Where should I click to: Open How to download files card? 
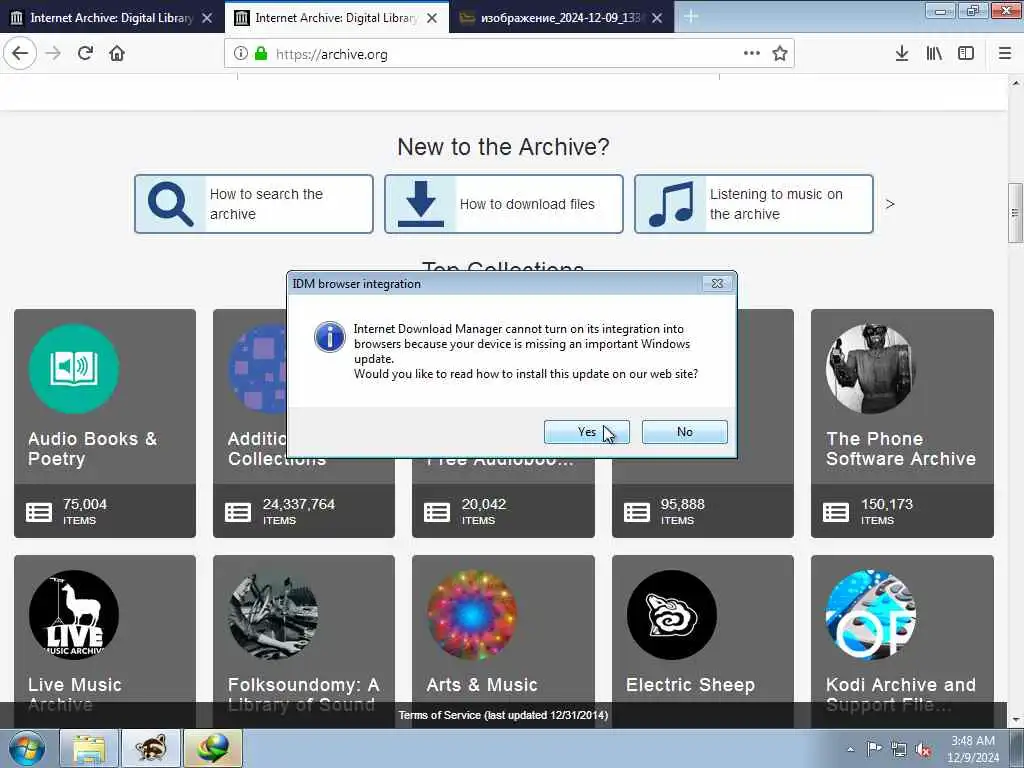point(504,204)
